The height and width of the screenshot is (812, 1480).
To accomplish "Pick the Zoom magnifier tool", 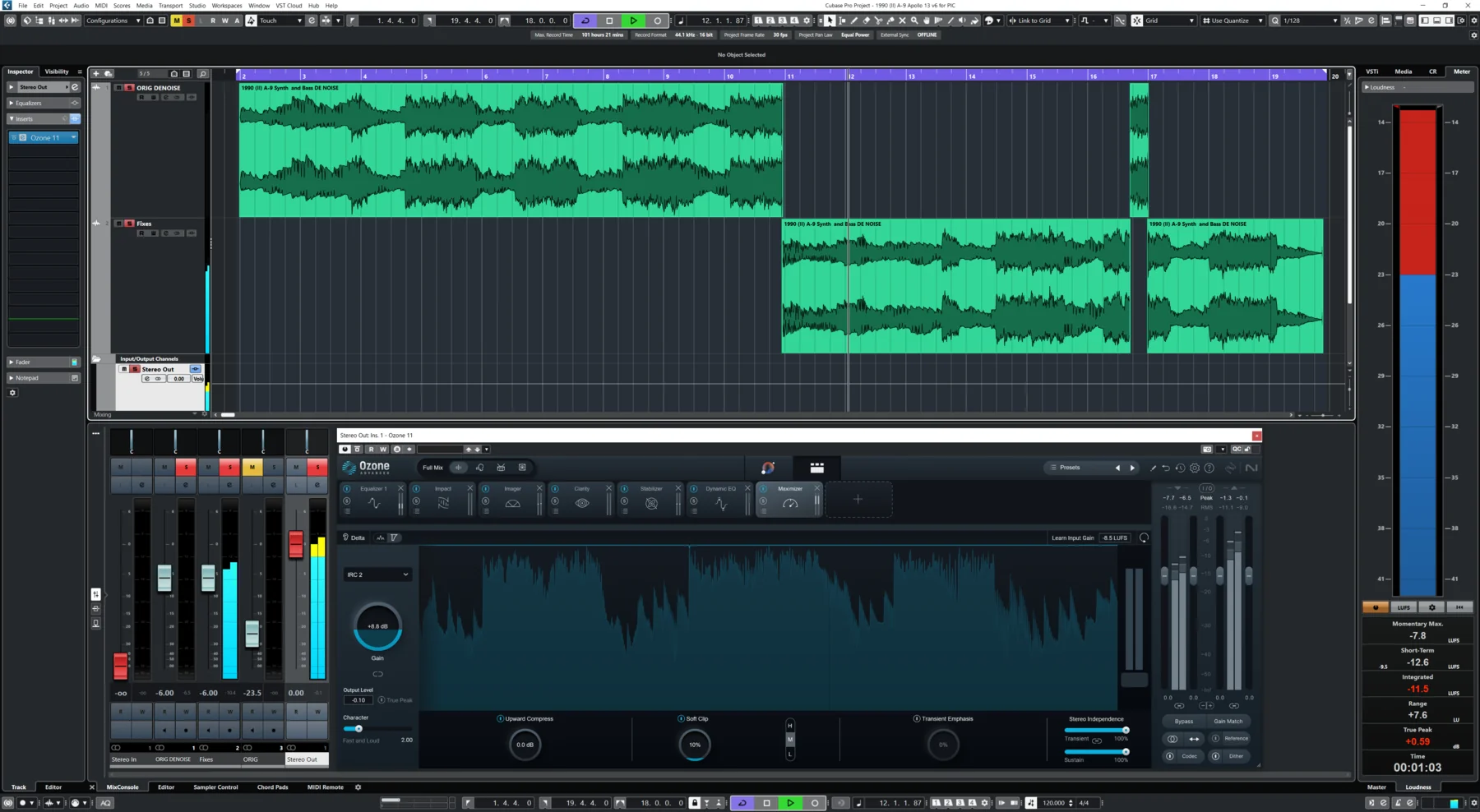I will (914, 21).
